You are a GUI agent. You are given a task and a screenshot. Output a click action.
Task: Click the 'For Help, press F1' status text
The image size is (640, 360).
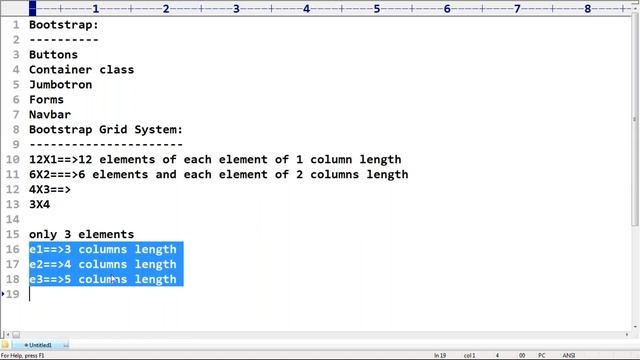click(22, 356)
